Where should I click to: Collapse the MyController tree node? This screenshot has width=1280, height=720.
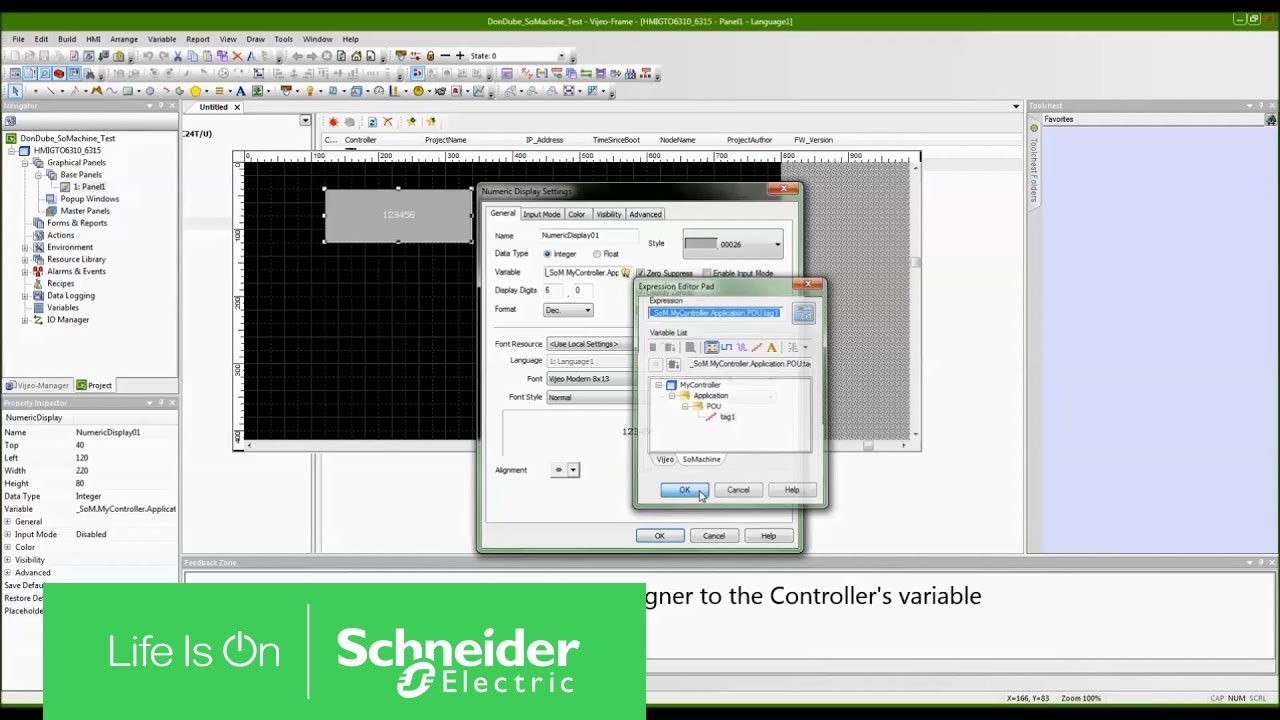point(658,385)
